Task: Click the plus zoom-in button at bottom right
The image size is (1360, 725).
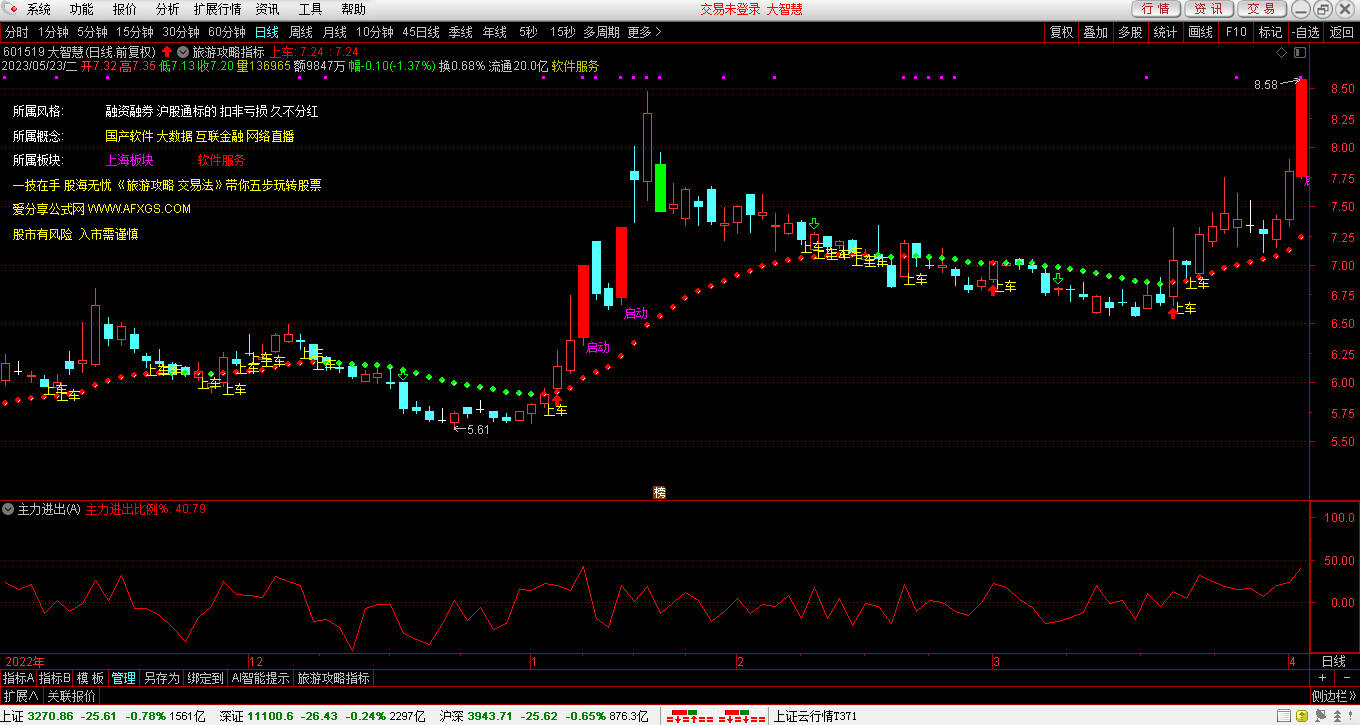Action: click(x=1322, y=678)
